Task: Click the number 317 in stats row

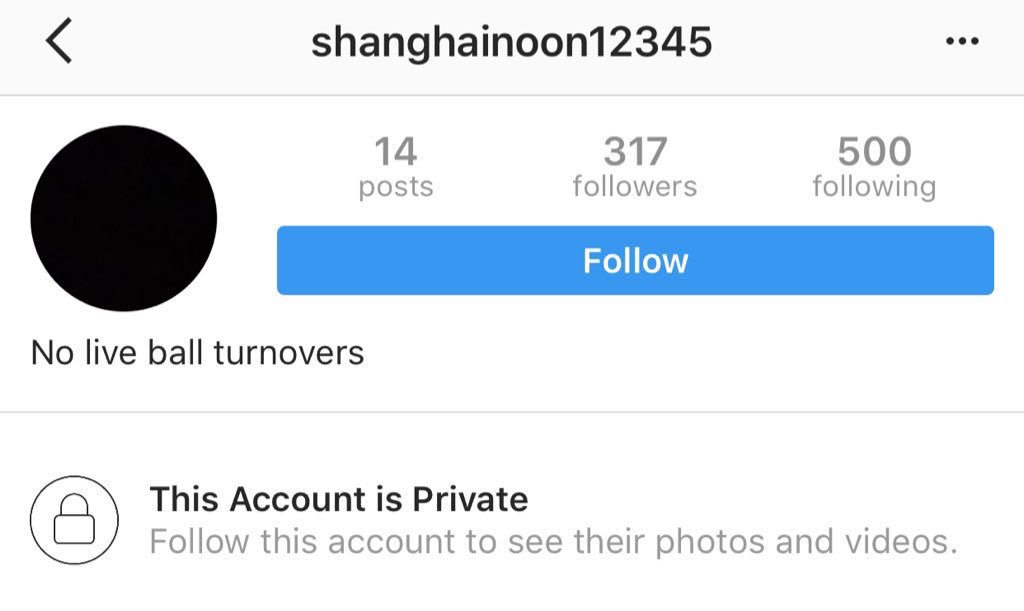Action: [x=635, y=151]
